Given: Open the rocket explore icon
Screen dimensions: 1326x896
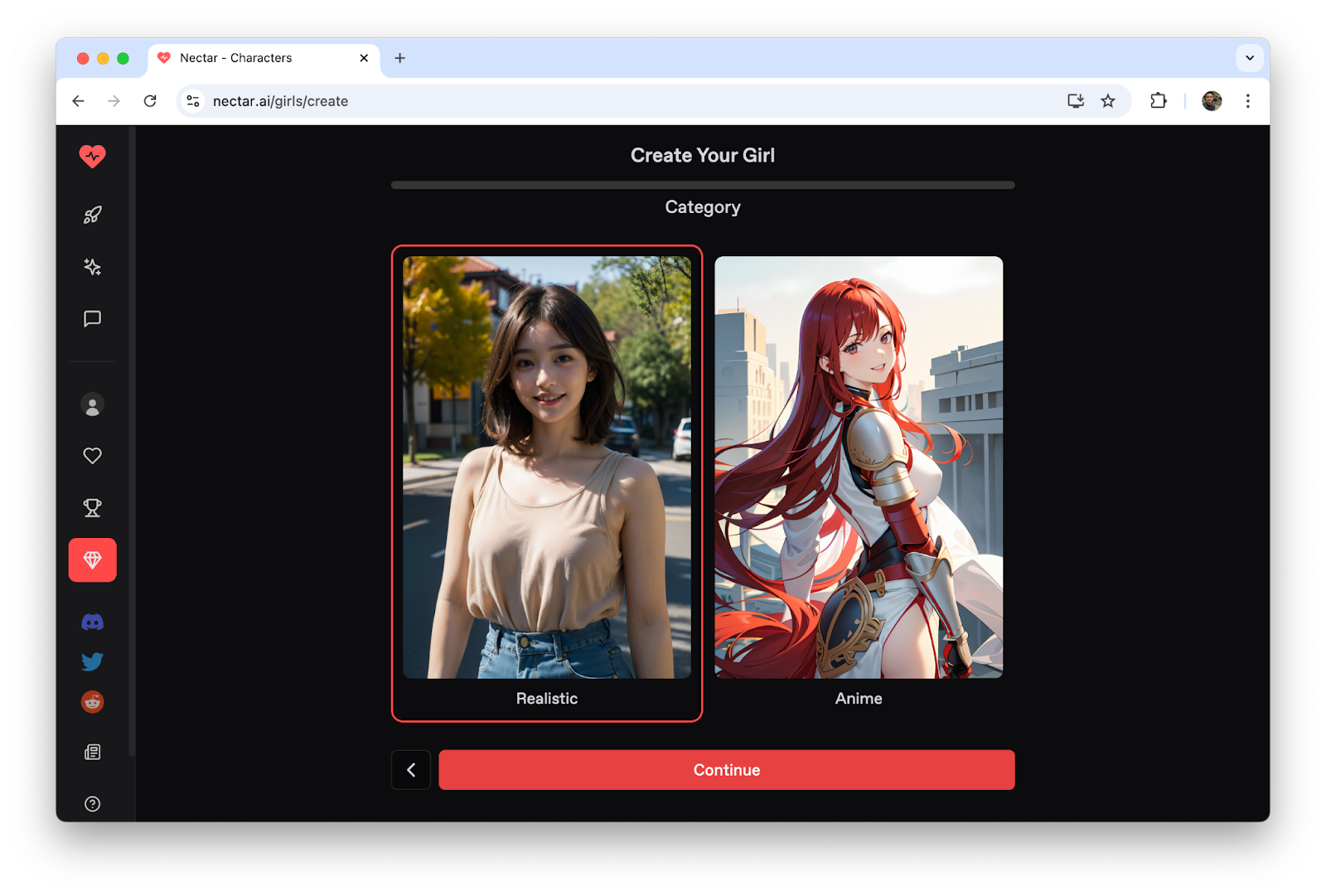Looking at the screenshot, I should click(x=92, y=216).
